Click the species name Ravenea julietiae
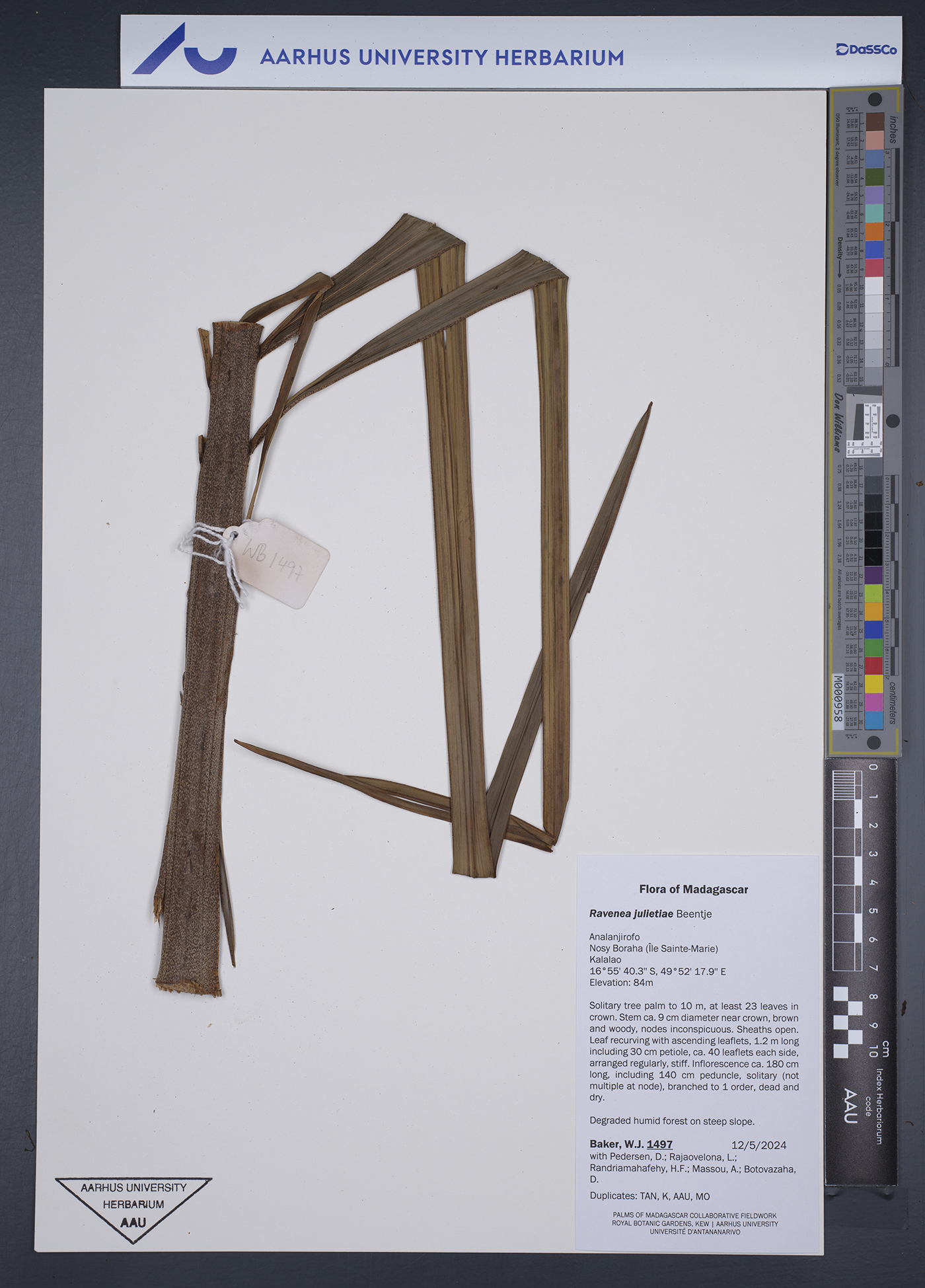Viewport: 925px width, 1288px height. pyautogui.click(x=631, y=914)
